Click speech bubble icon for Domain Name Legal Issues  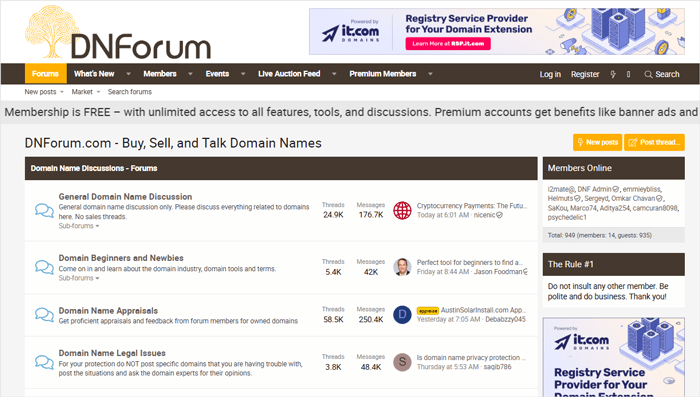44,362
